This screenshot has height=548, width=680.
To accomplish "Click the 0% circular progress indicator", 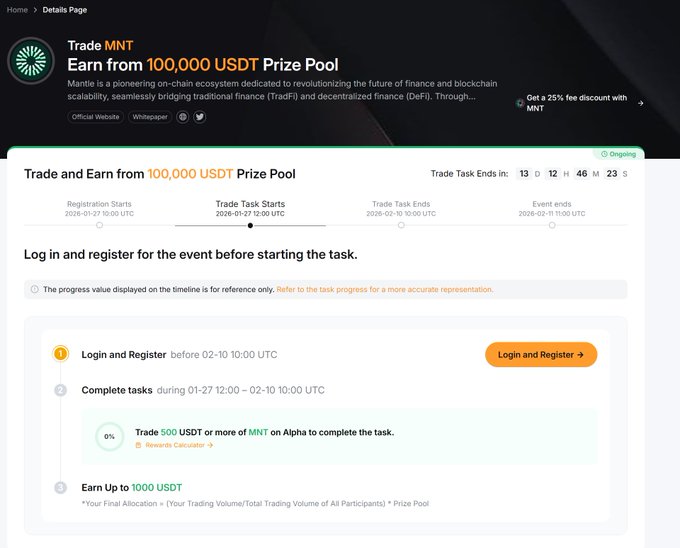I will click(x=109, y=437).
